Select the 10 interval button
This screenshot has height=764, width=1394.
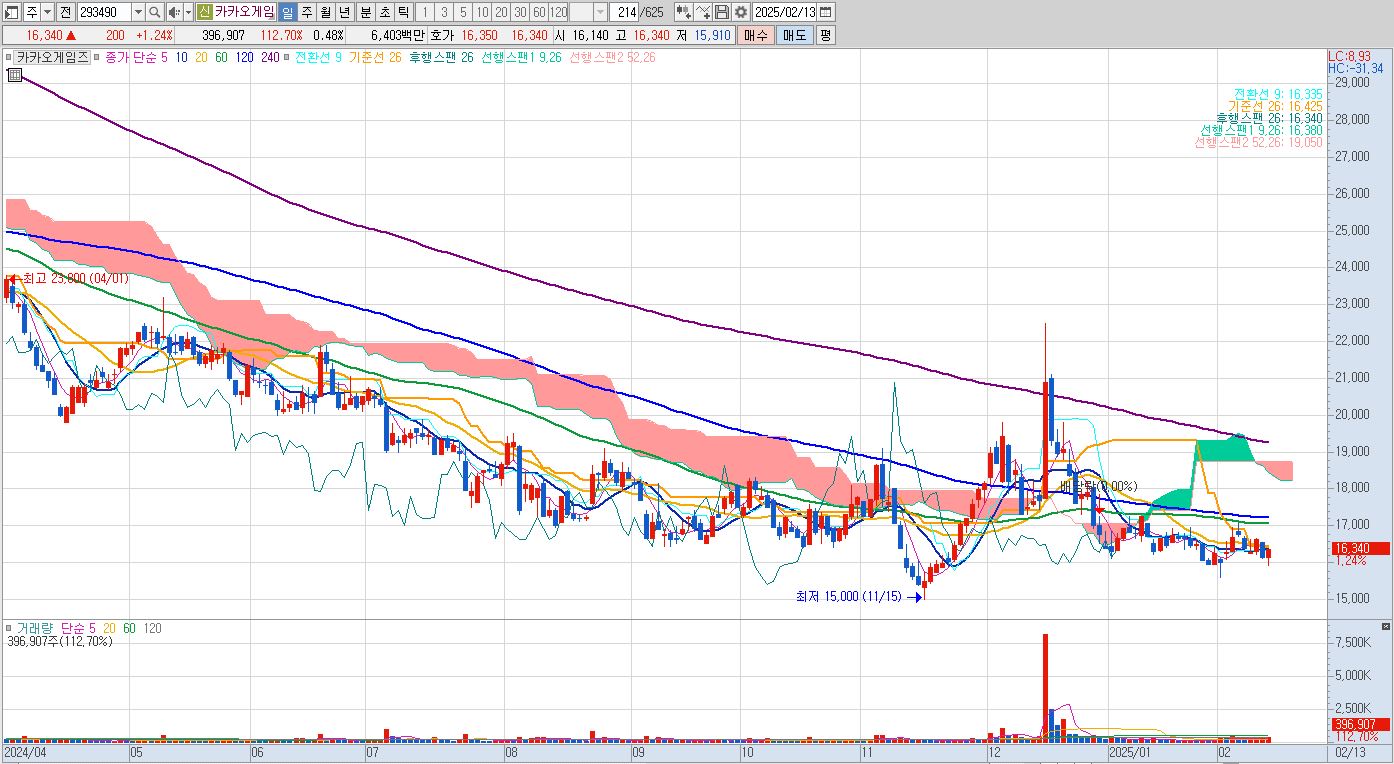coord(482,12)
